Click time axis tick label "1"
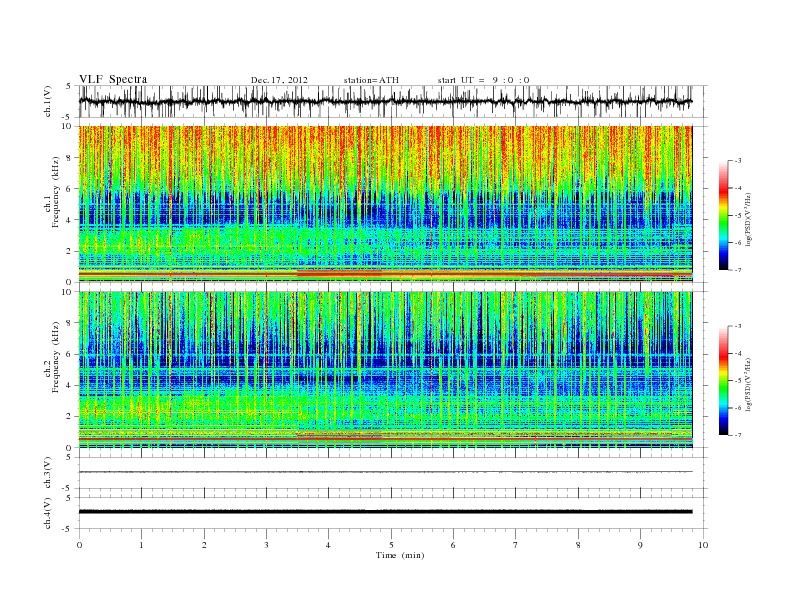792x612 pixels. [x=141, y=545]
